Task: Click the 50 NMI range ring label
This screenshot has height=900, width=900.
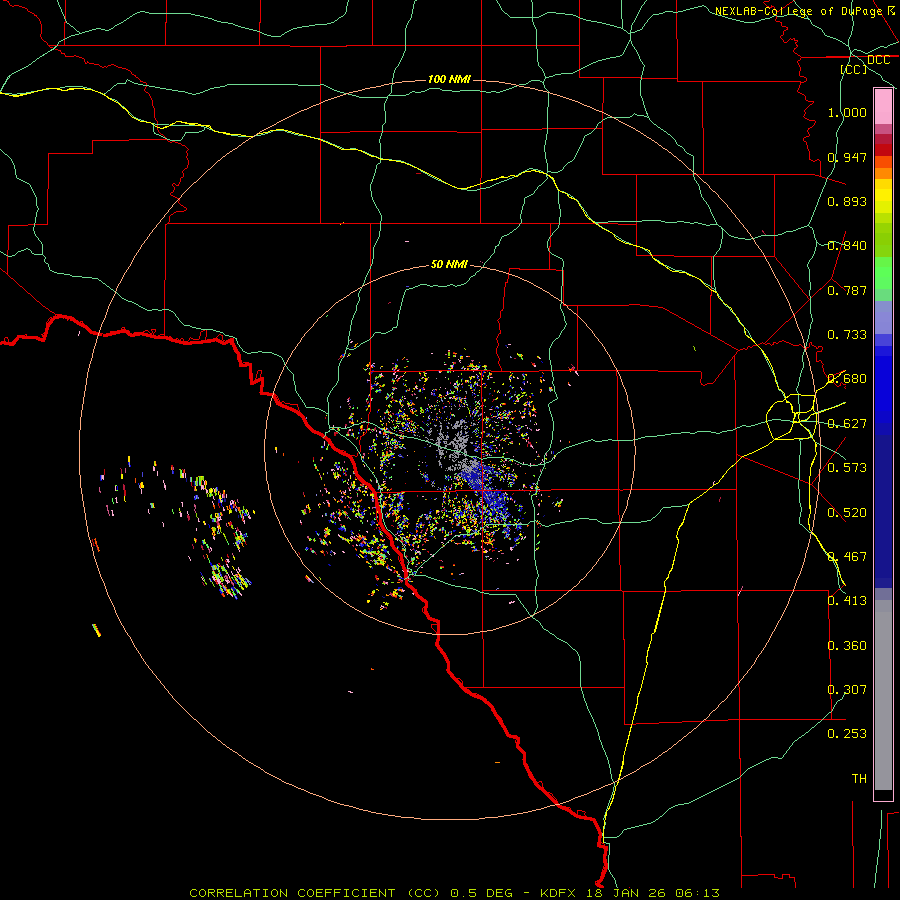Action: tap(449, 264)
